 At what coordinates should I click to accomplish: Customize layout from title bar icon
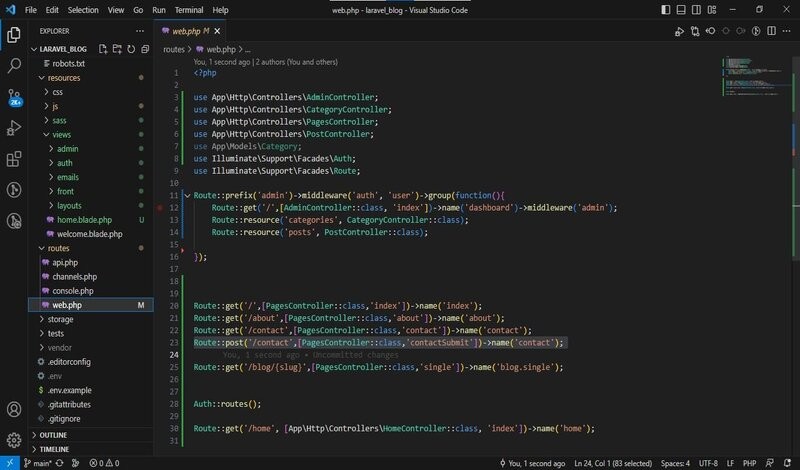click(712, 10)
